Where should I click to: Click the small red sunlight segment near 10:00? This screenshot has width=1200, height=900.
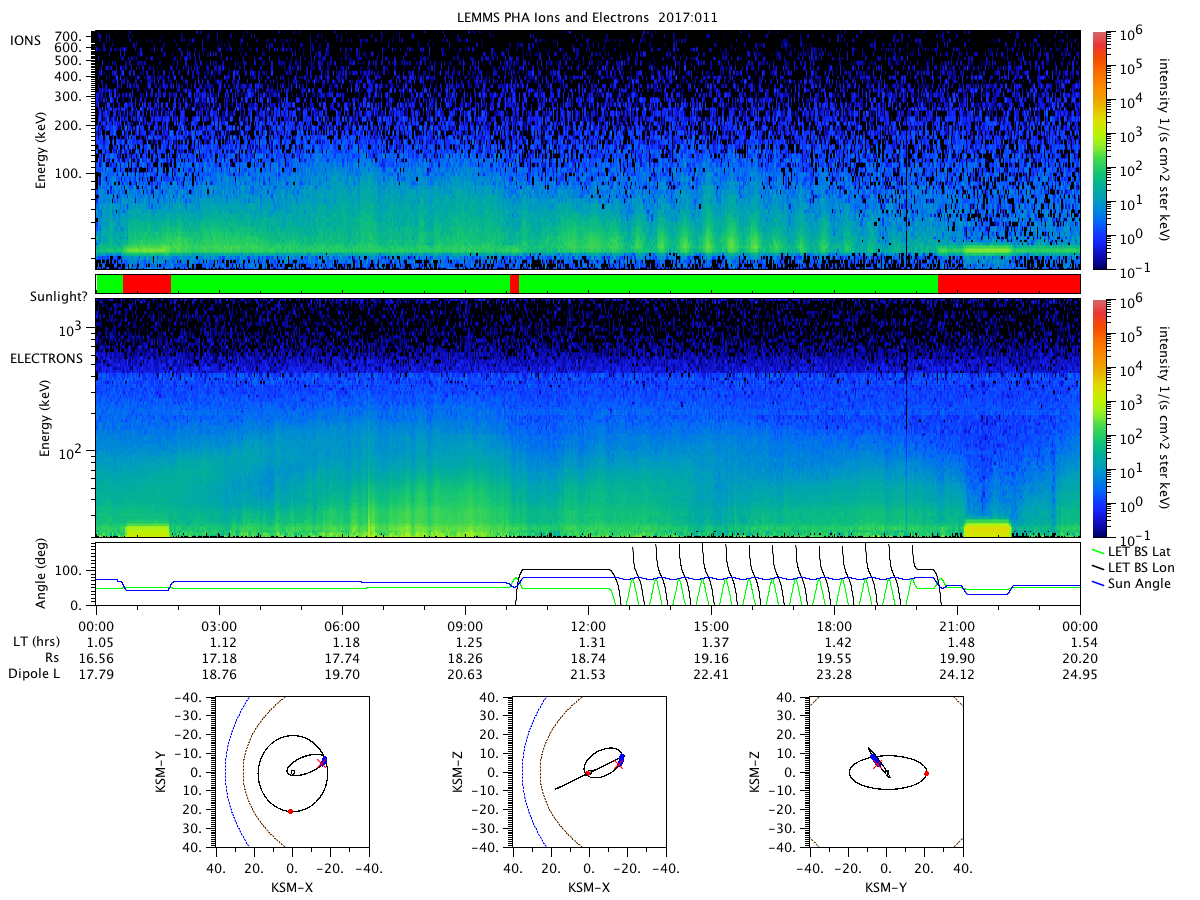[x=514, y=284]
